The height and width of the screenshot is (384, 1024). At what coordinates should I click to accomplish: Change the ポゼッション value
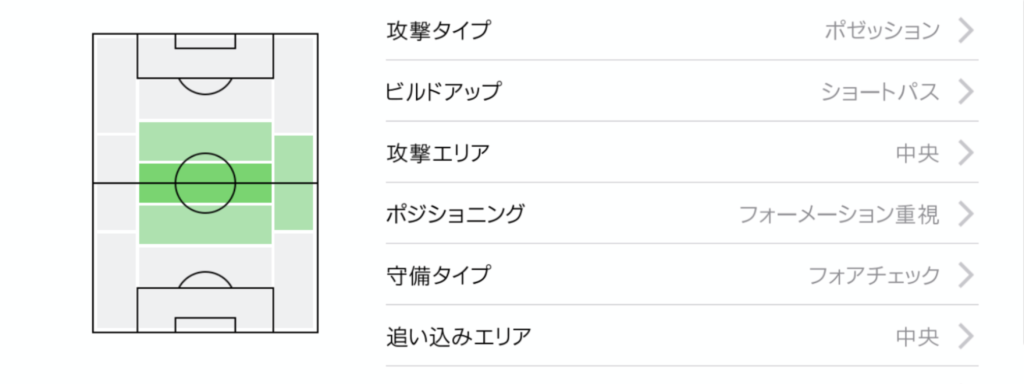(x=882, y=31)
